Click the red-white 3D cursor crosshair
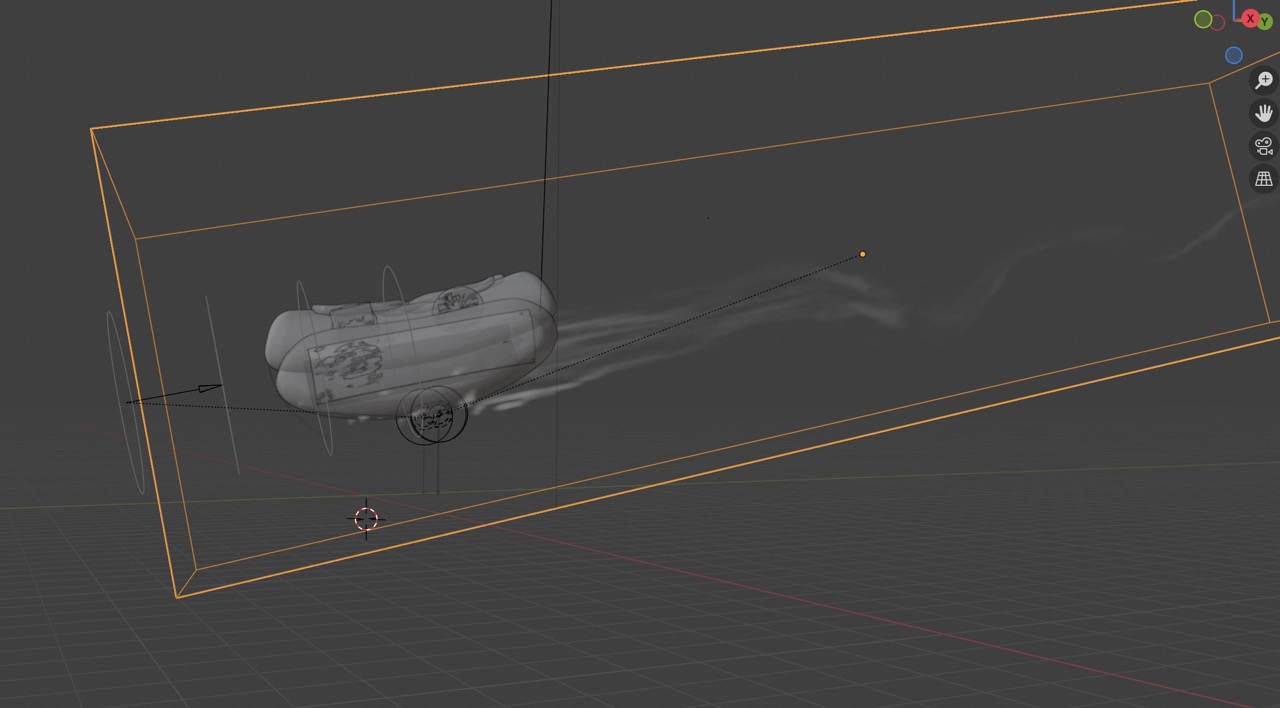This screenshot has width=1280, height=708. [366, 518]
